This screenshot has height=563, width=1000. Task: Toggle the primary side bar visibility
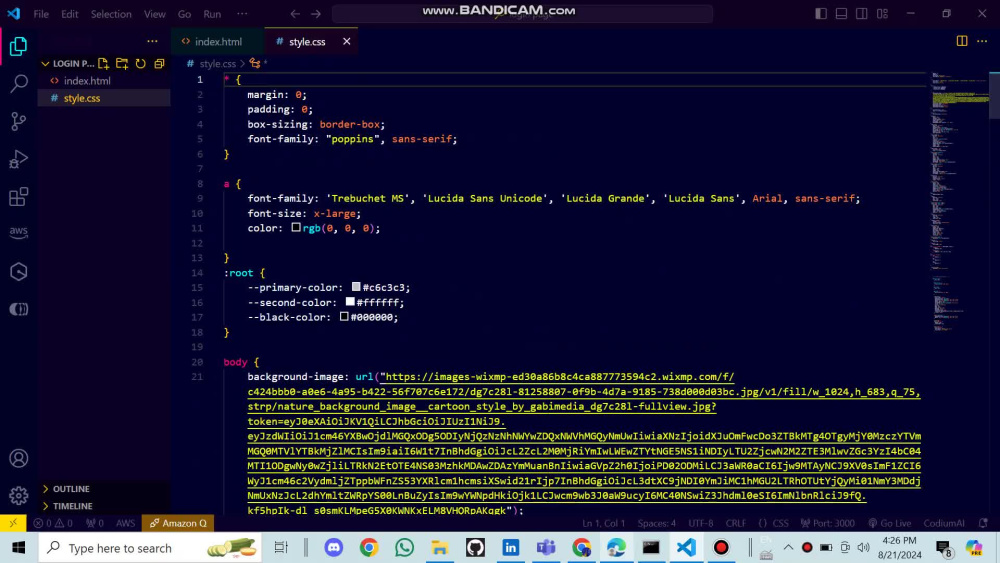821,13
